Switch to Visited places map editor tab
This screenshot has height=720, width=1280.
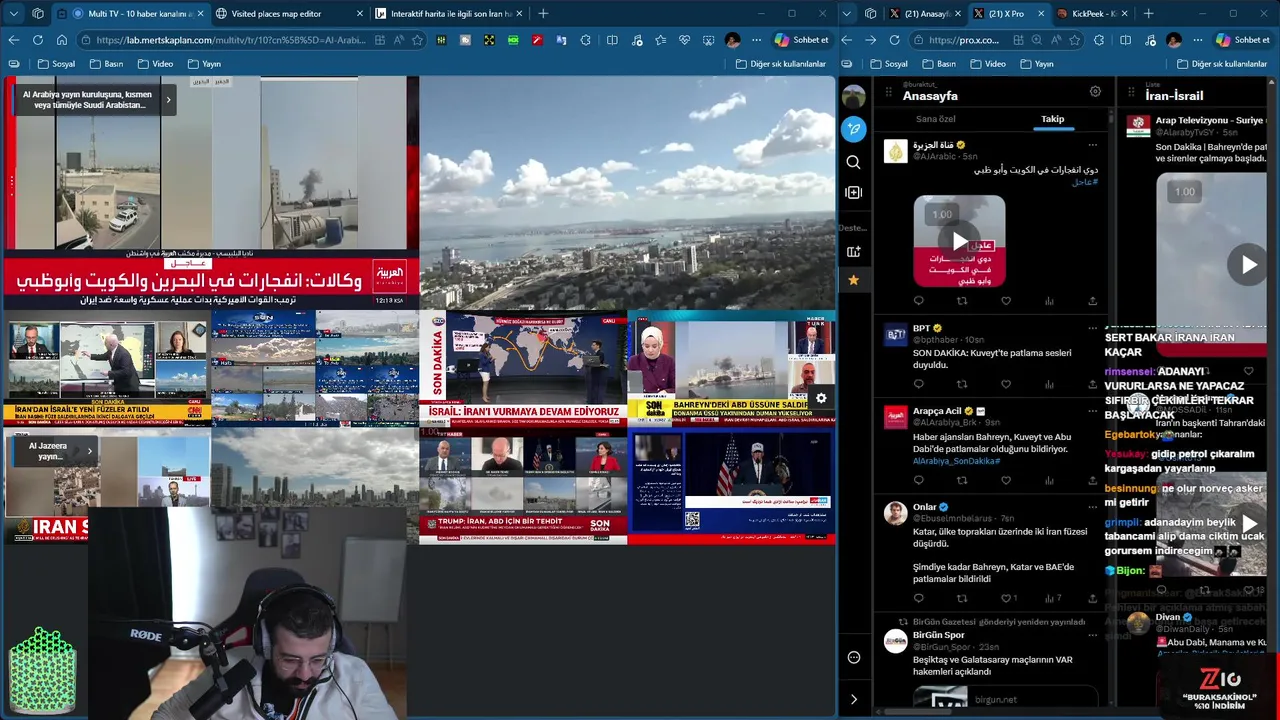[290, 14]
